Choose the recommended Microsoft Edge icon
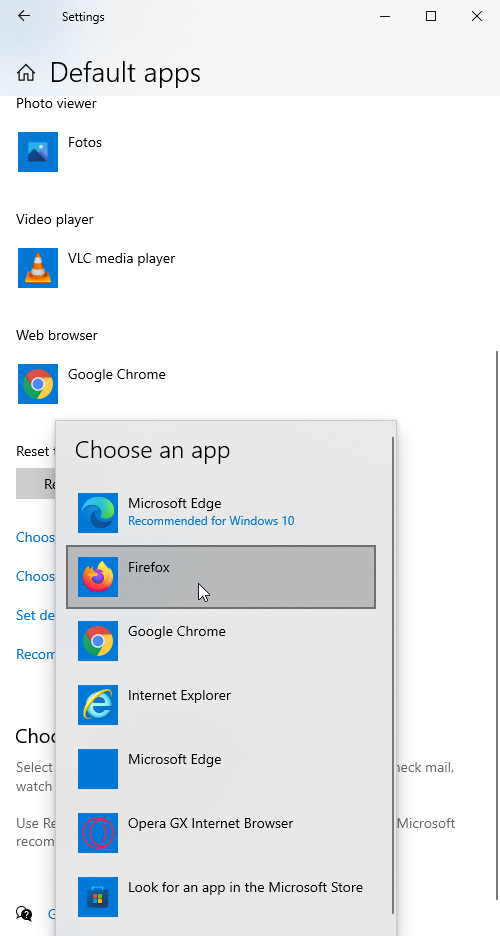The height and width of the screenshot is (936, 500). pyautogui.click(x=98, y=513)
